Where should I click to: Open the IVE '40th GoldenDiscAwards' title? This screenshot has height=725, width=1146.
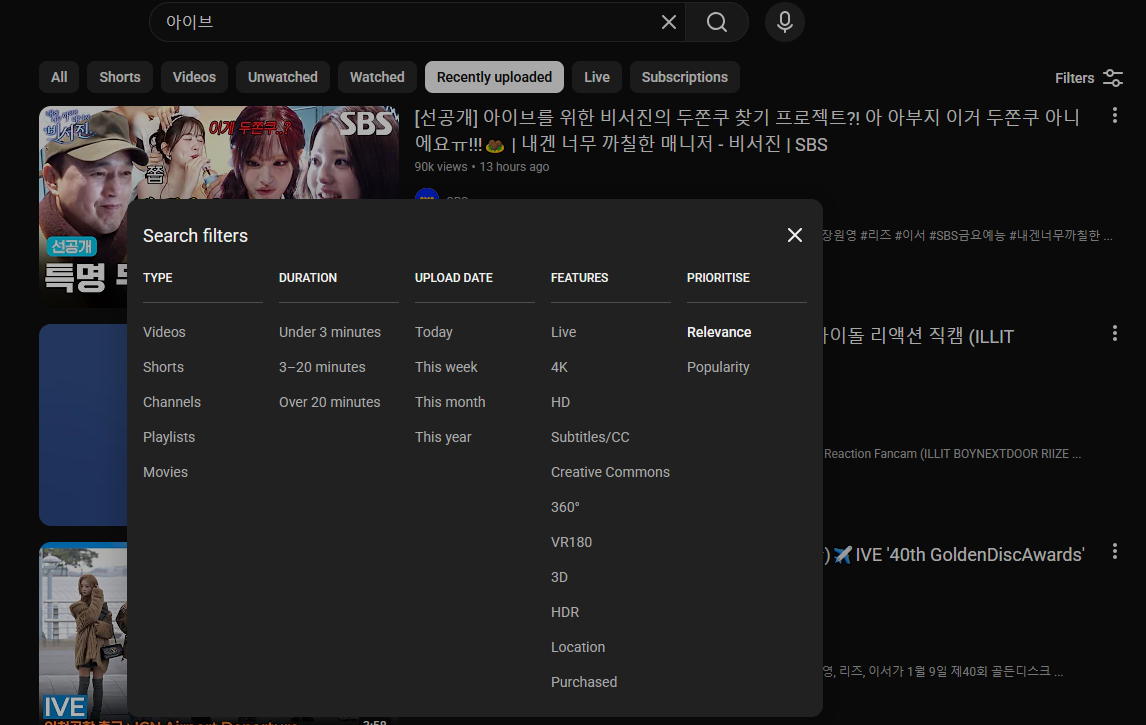[969, 555]
